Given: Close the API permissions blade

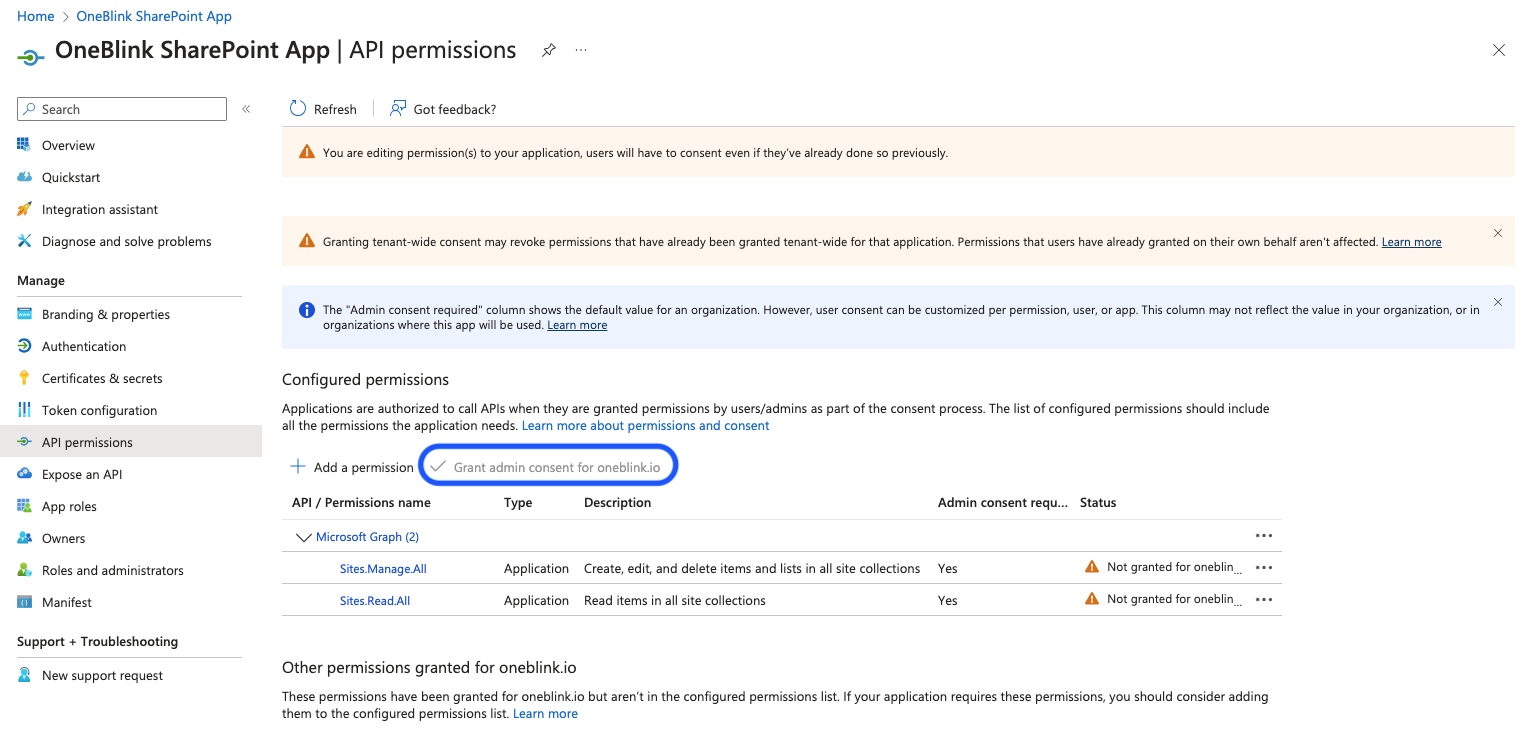Looking at the screenshot, I should pos(1498,50).
